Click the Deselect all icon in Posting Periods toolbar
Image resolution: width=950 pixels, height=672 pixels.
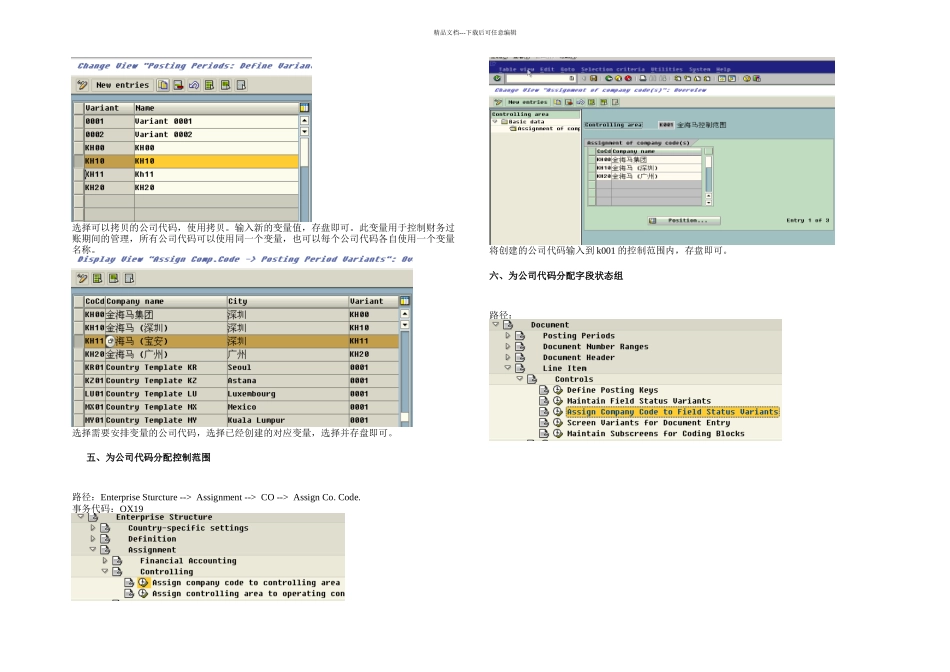(x=241, y=85)
